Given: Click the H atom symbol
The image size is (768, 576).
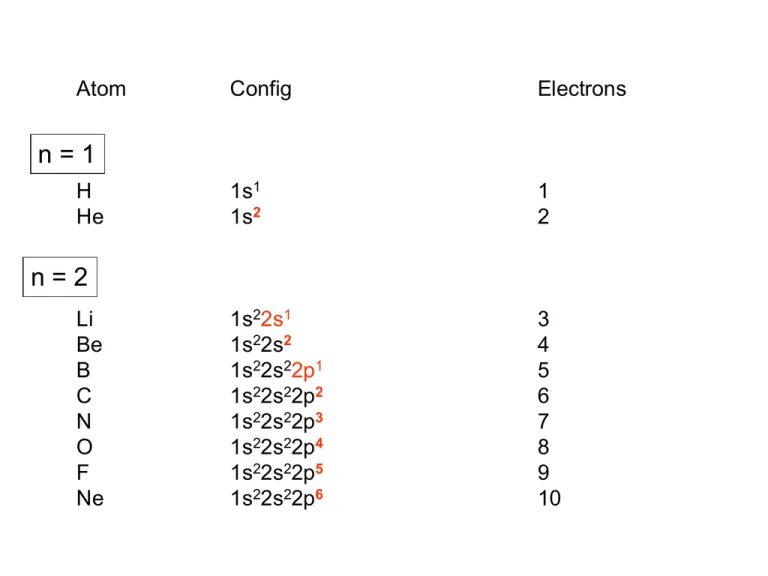Looking at the screenshot, I should 84,191.
